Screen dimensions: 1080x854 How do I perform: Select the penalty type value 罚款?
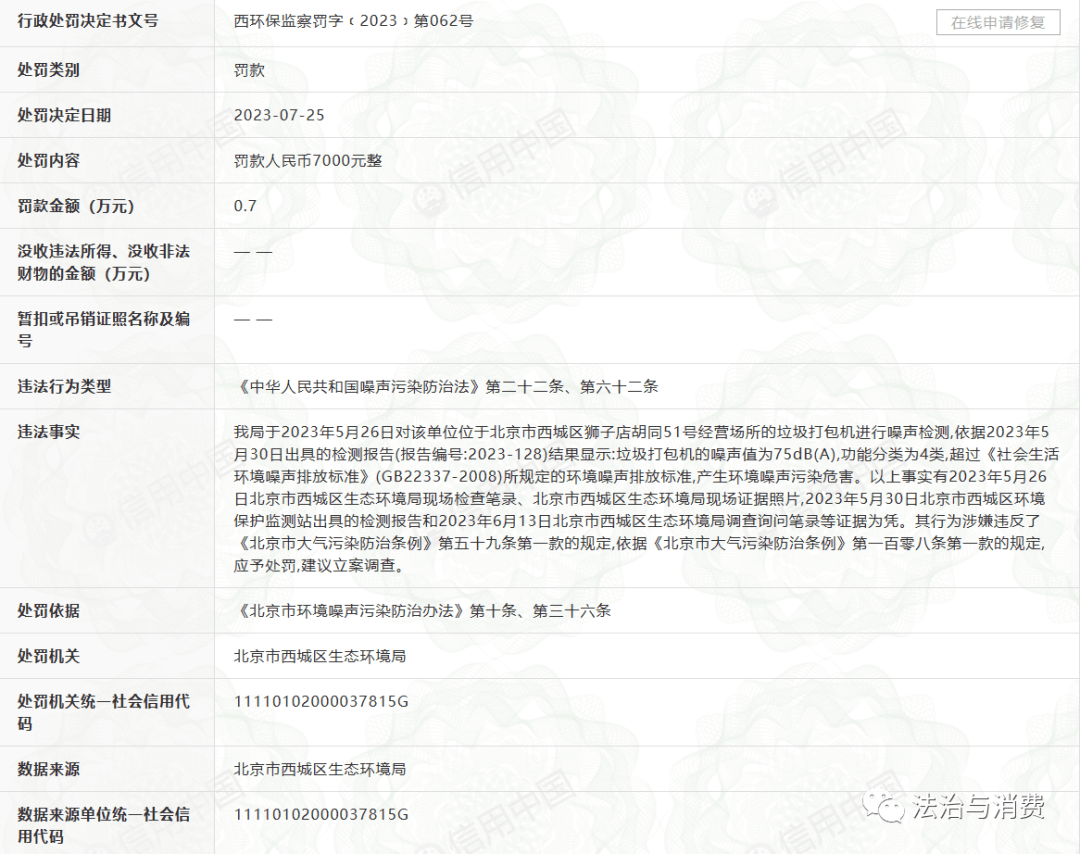pos(249,70)
